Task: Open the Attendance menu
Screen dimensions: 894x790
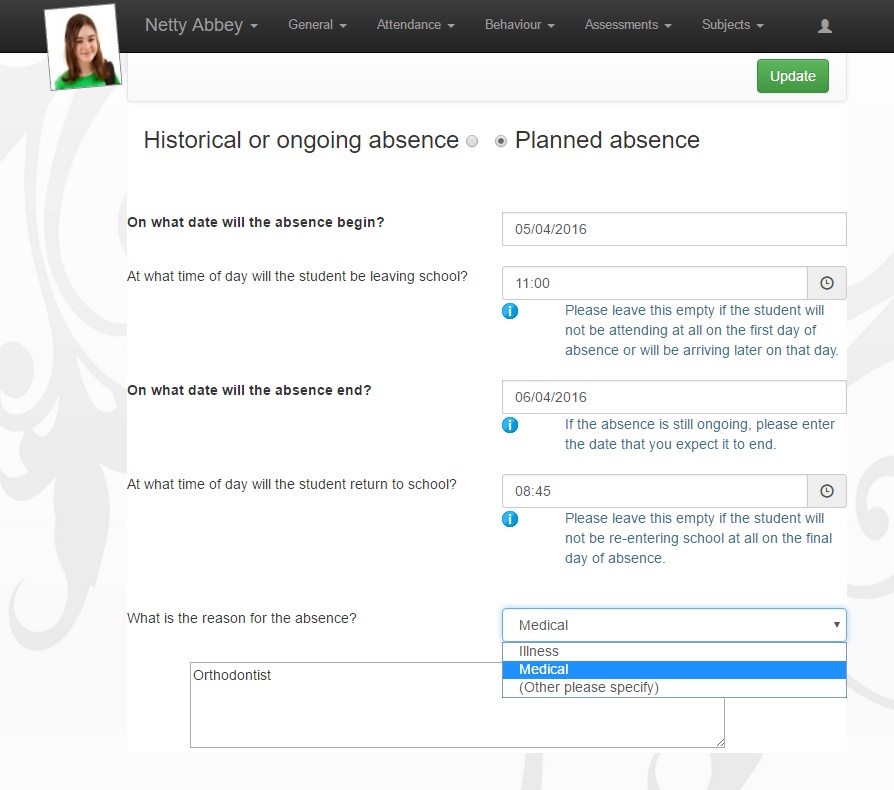Action: [415, 25]
